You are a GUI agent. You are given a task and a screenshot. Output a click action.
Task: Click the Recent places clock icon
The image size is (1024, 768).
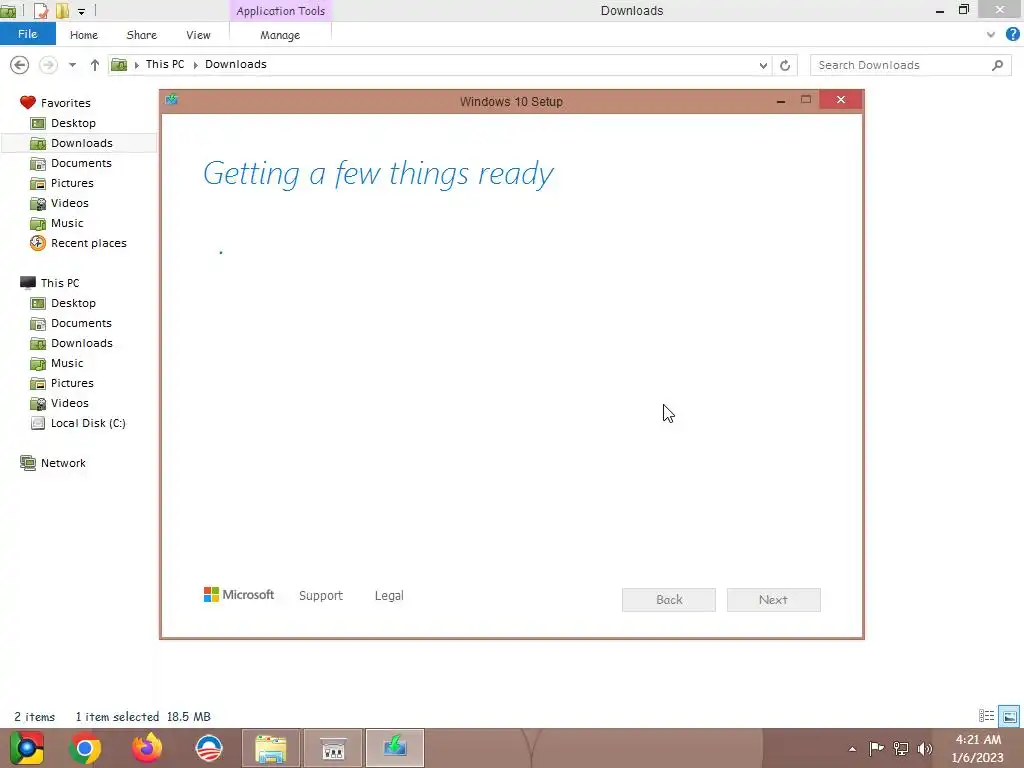[x=38, y=243]
